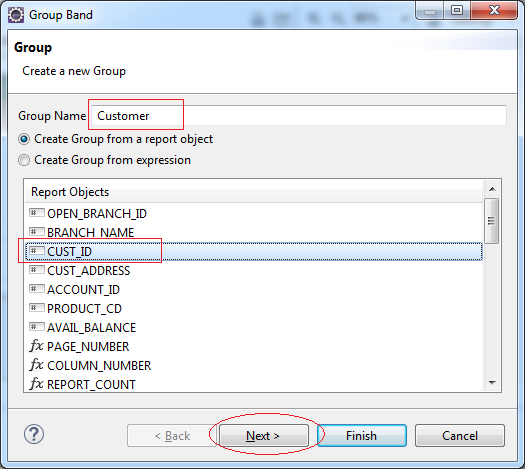
Task: Go to the Next wizard page
Action: click(x=264, y=436)
